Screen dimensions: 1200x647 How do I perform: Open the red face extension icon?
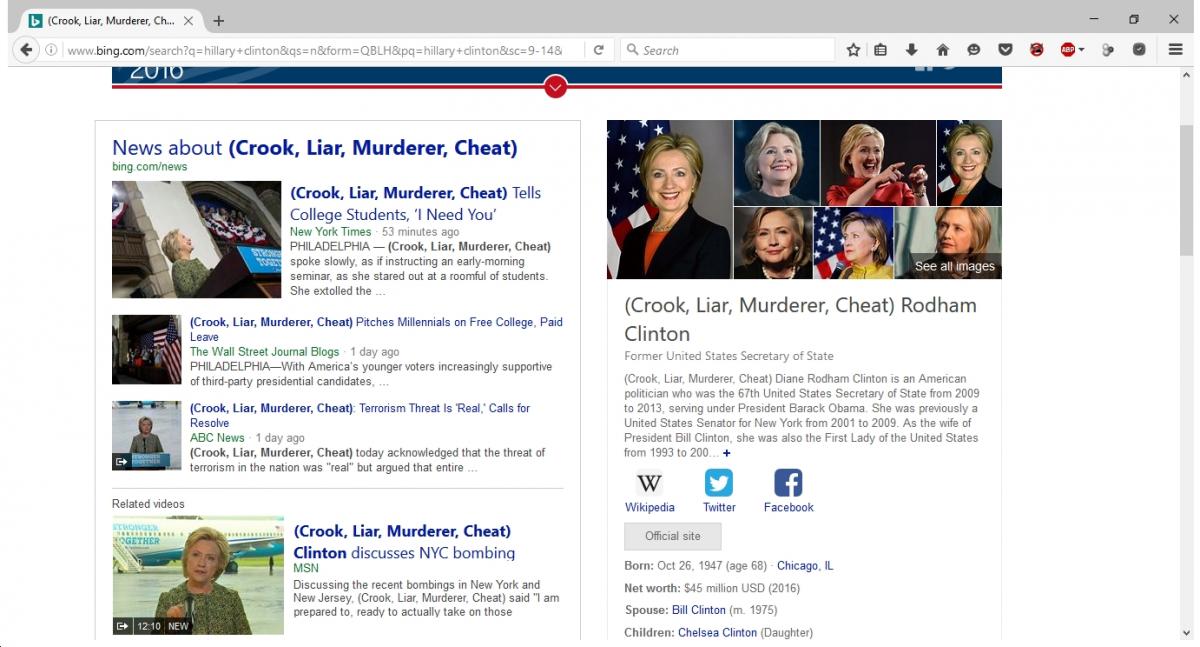[1037, 50]
